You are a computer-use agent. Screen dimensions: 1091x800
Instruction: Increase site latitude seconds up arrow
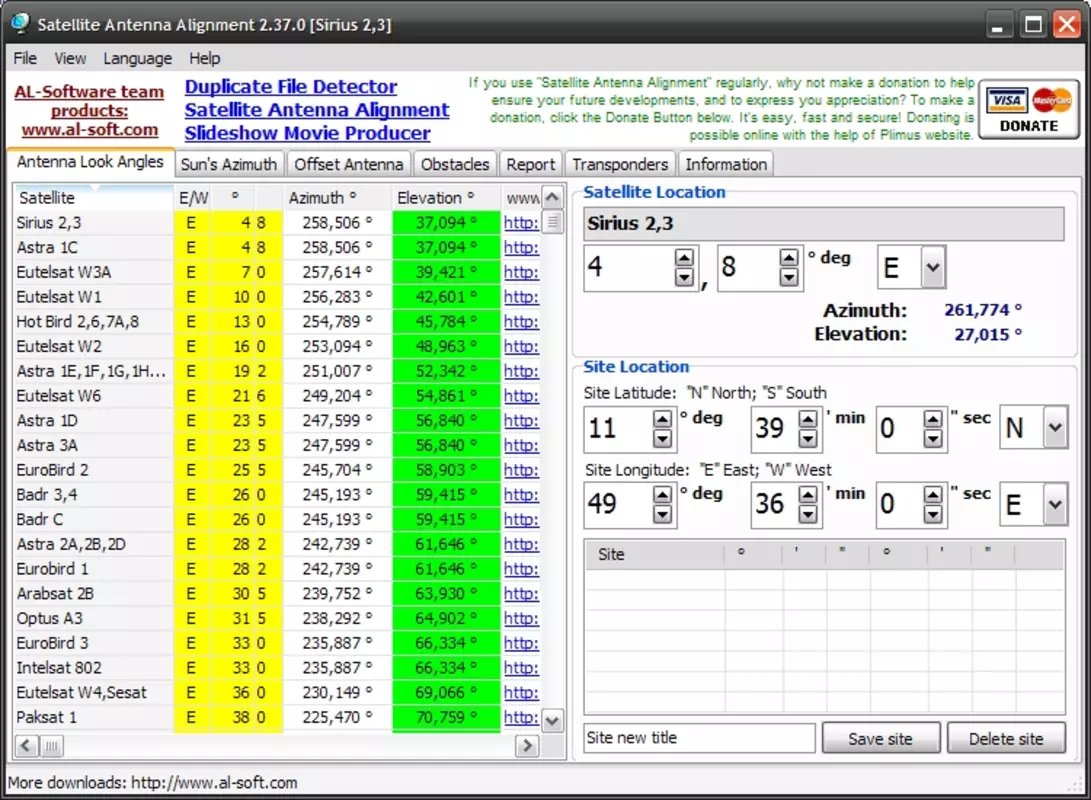pyautogui.click(x=933, y=419)
